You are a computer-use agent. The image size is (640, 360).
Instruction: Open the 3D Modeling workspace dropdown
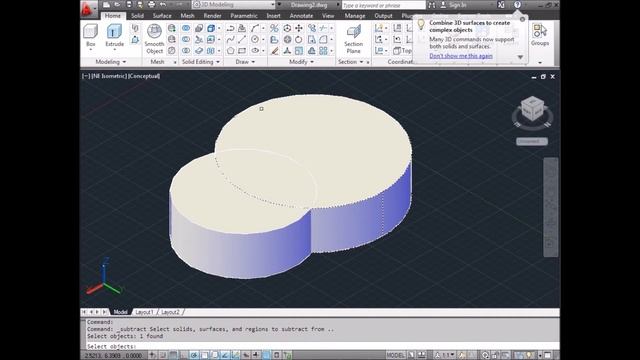233,5
